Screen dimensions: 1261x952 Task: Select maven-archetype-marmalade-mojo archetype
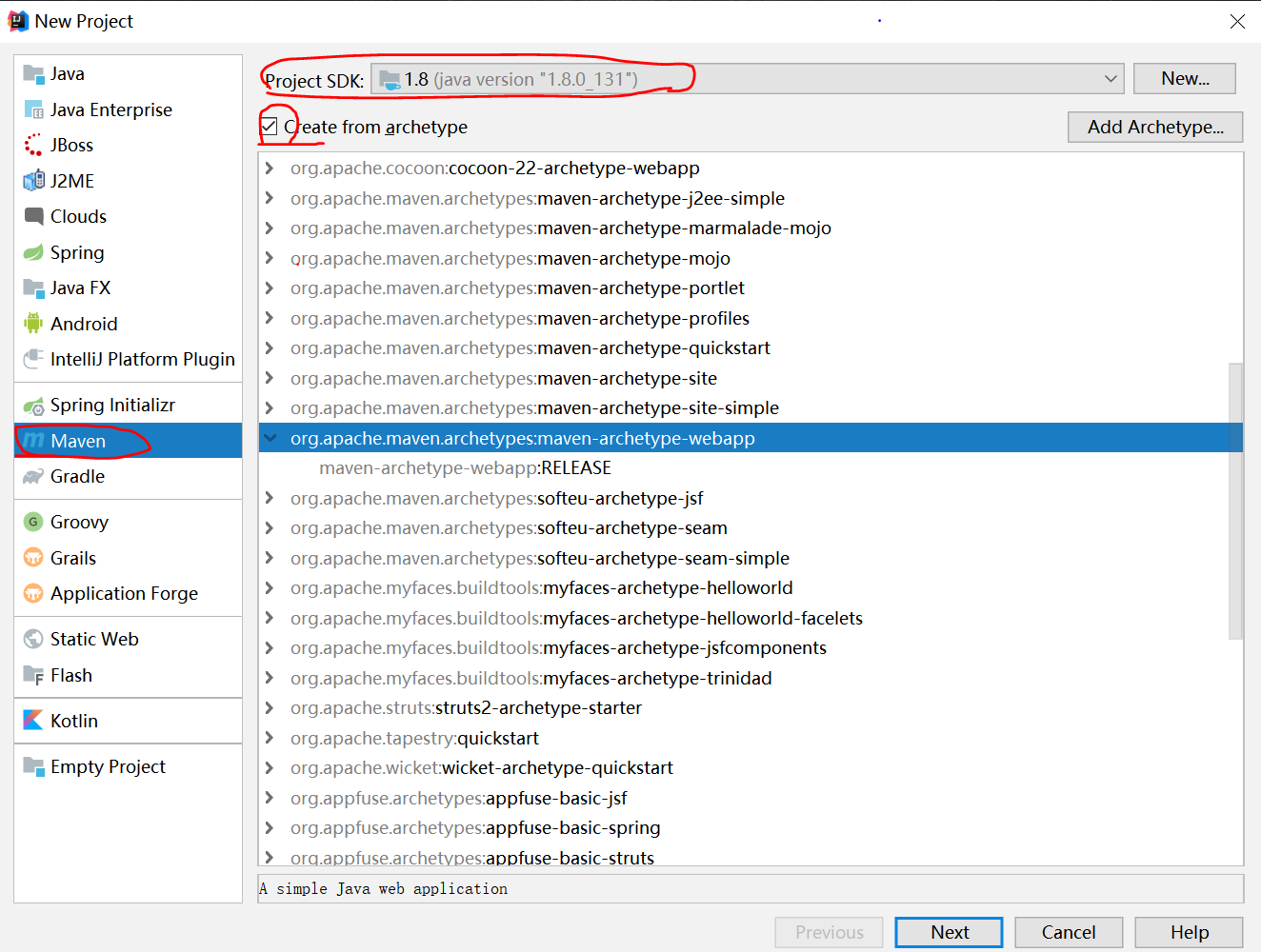[751, 228]
